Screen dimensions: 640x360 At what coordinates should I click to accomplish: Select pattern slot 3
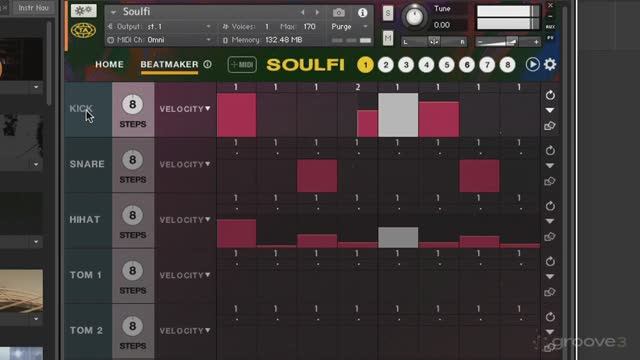pyautogui.click(x=406, y=64)
